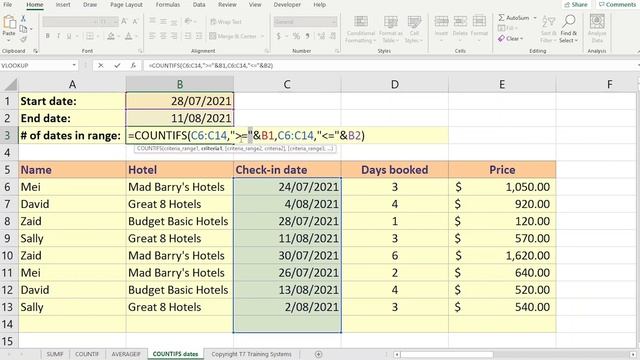Open the Name Box dropdown arrow
640x360 pixels.
tap(74, 65)
